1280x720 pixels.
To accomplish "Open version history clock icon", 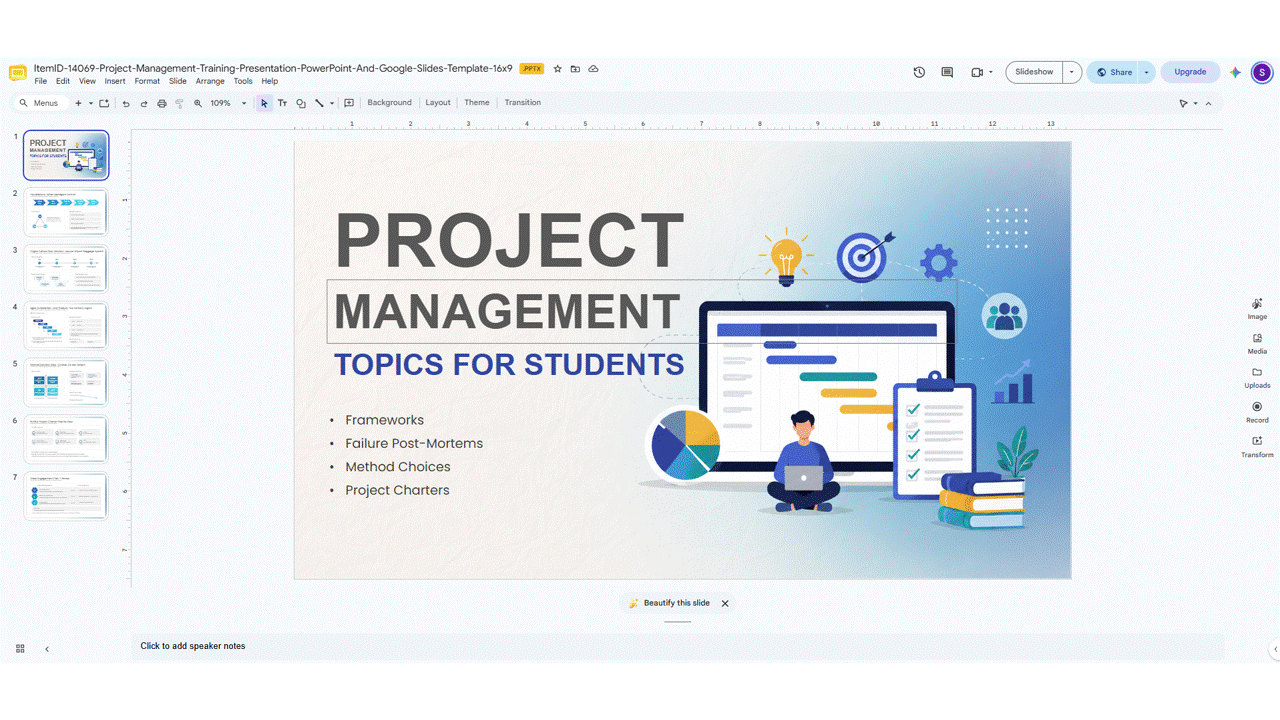I will [x=919, y=72].
